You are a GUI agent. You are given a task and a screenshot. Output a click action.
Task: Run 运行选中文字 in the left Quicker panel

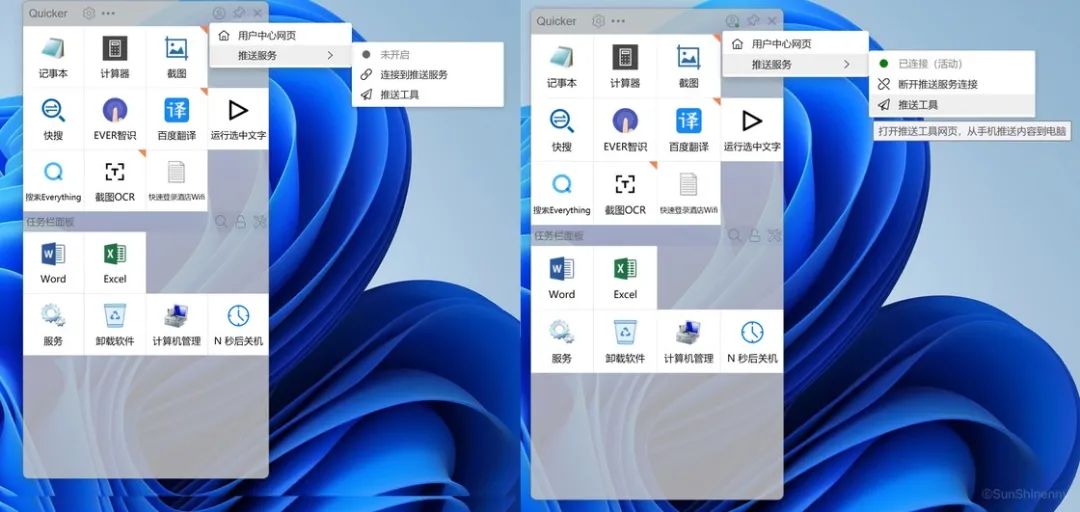(x=238, y=119)
